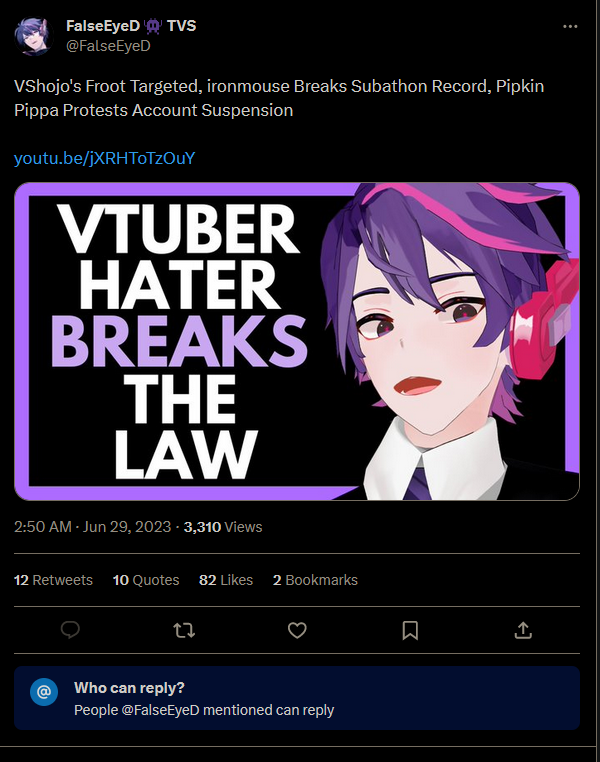Click the FalseEyeD TVS display name
This screenshot has width=600, height=762.
point(131,25)
